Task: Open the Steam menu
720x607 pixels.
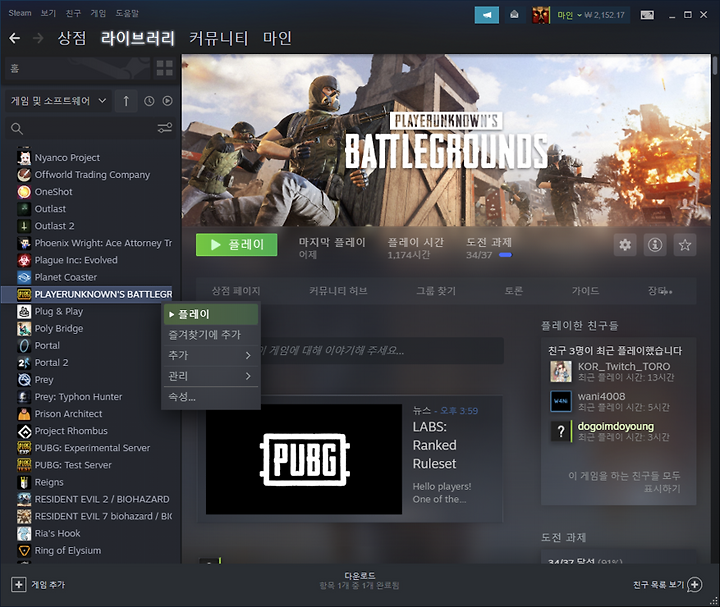Action: (20, 13)
